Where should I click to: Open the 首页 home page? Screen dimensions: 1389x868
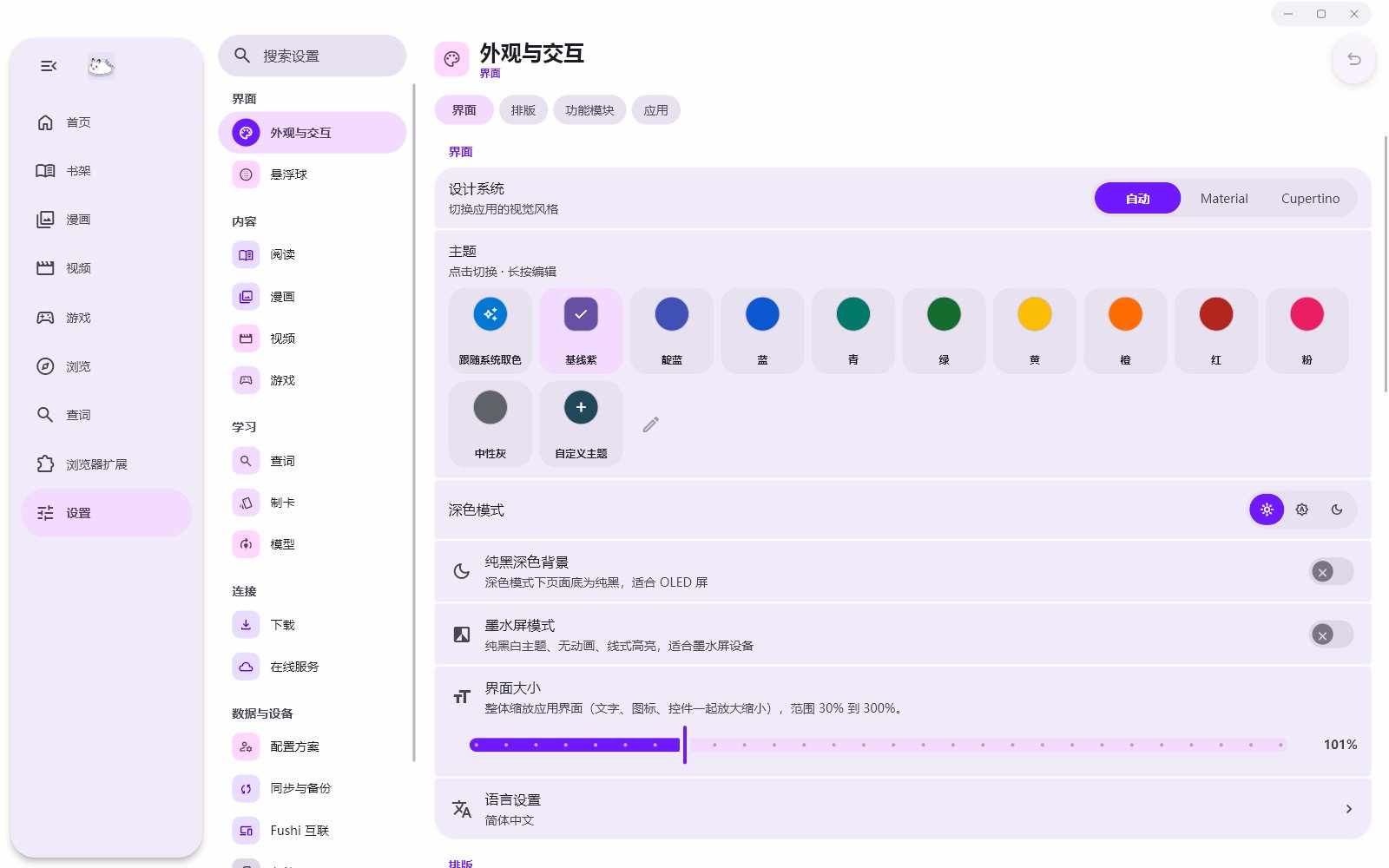click(x=106, y=122)
